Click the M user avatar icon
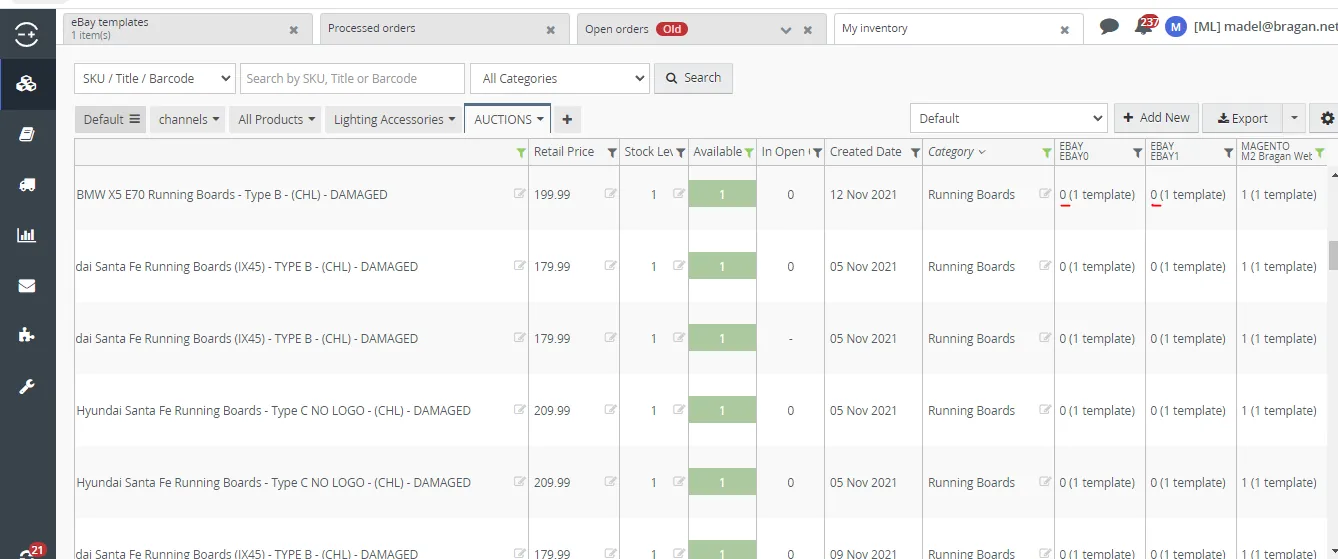The image size is (1338, 559). click(1176, 27)
